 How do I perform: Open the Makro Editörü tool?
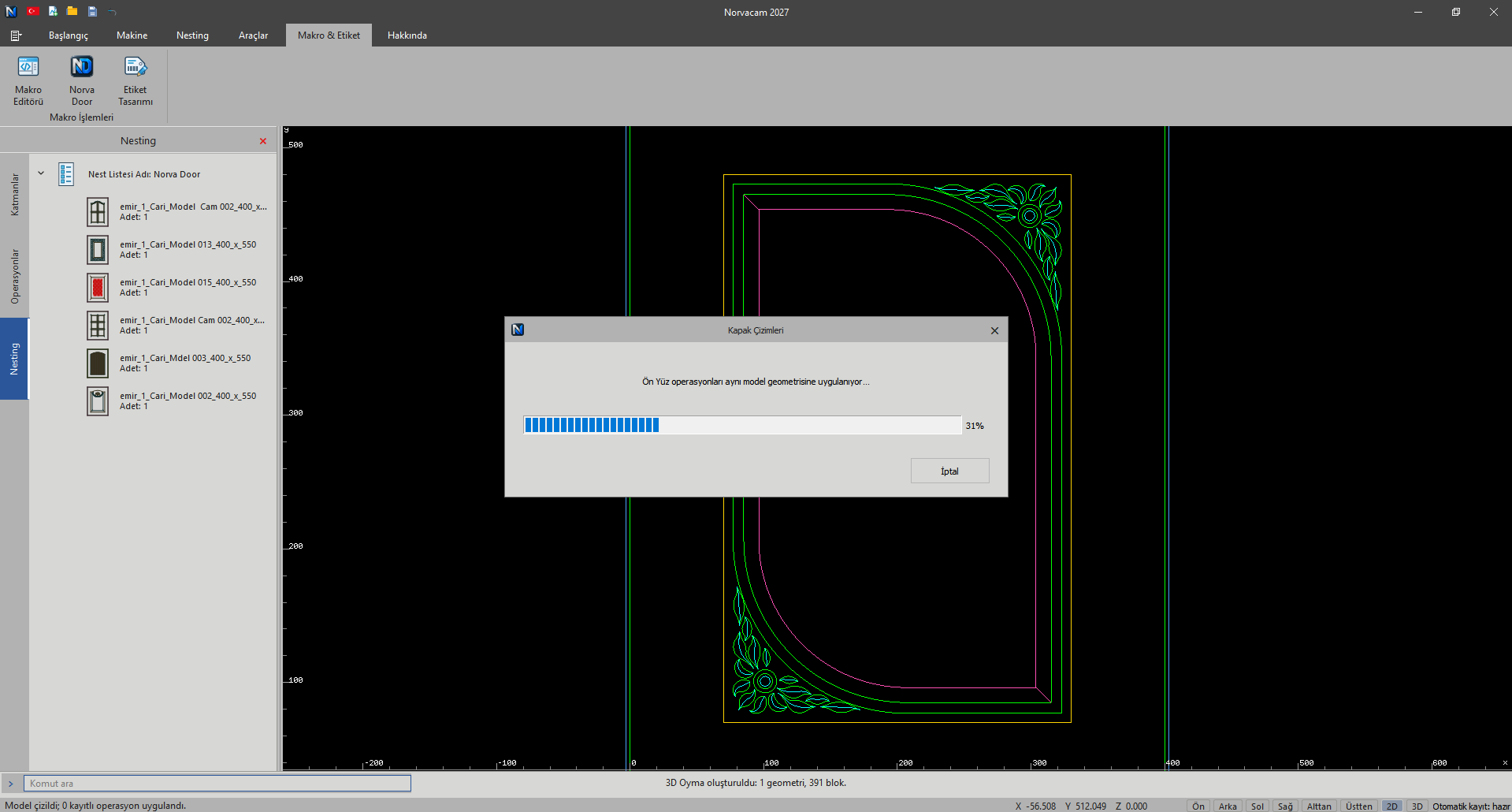[28, 80]
